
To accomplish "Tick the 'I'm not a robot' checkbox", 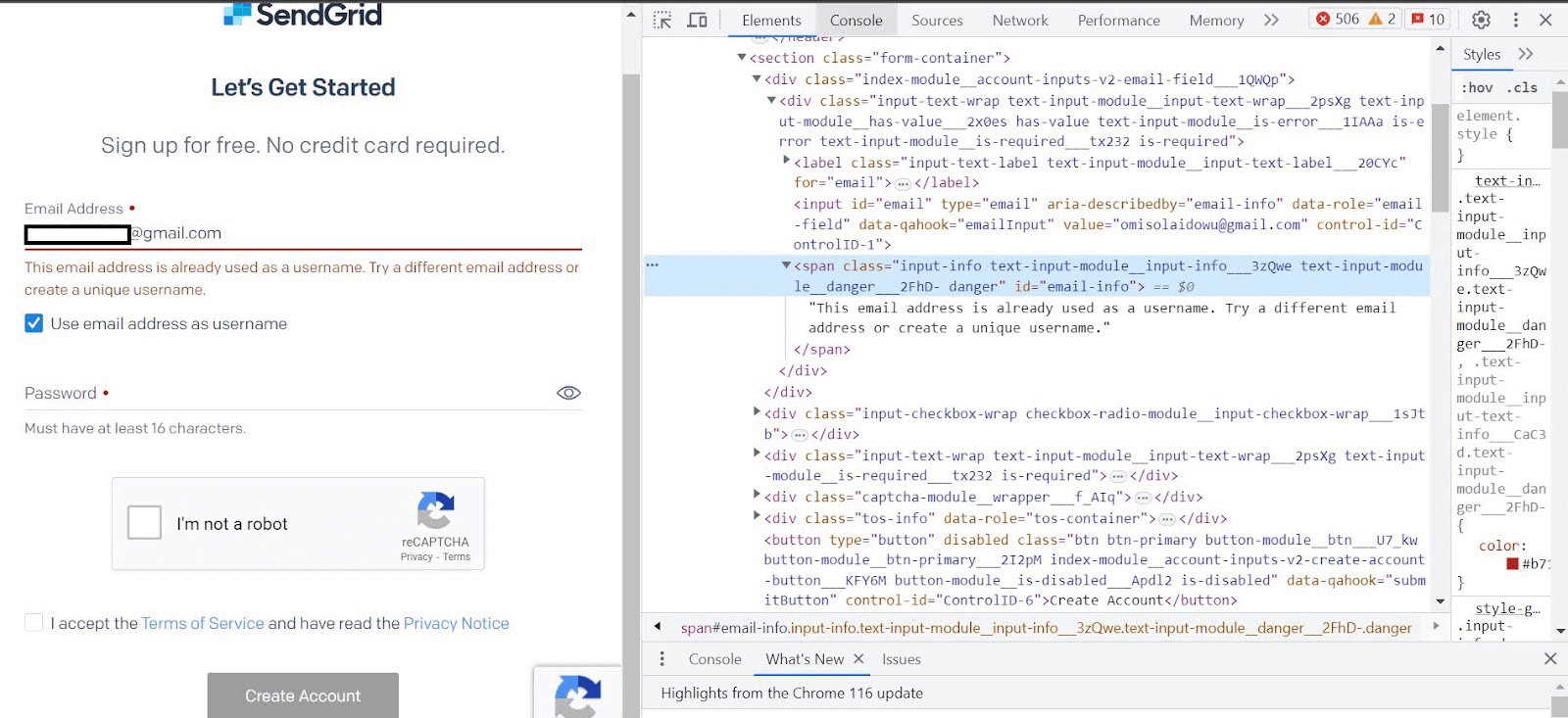I will [144, 522].
